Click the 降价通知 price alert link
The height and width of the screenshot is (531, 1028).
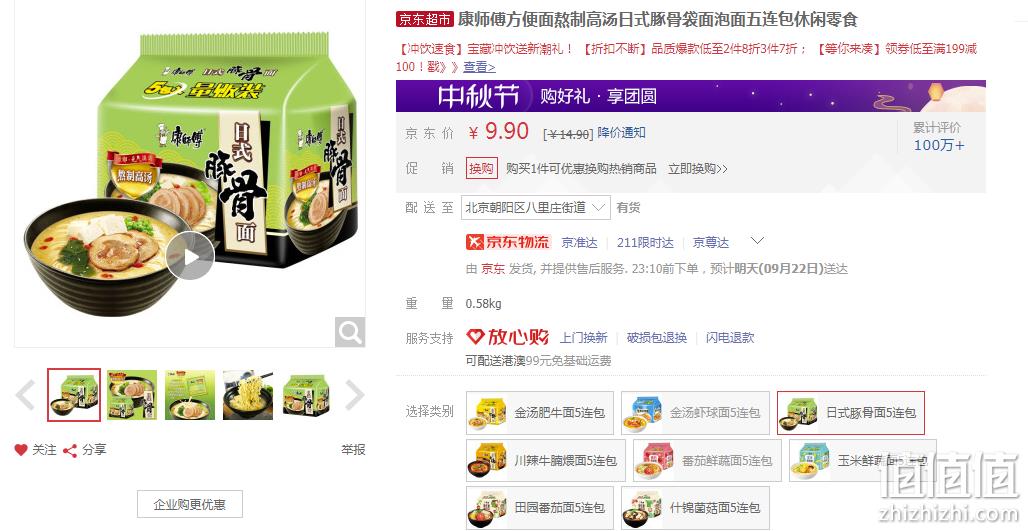pyautogui.click(x=622, y=132)
